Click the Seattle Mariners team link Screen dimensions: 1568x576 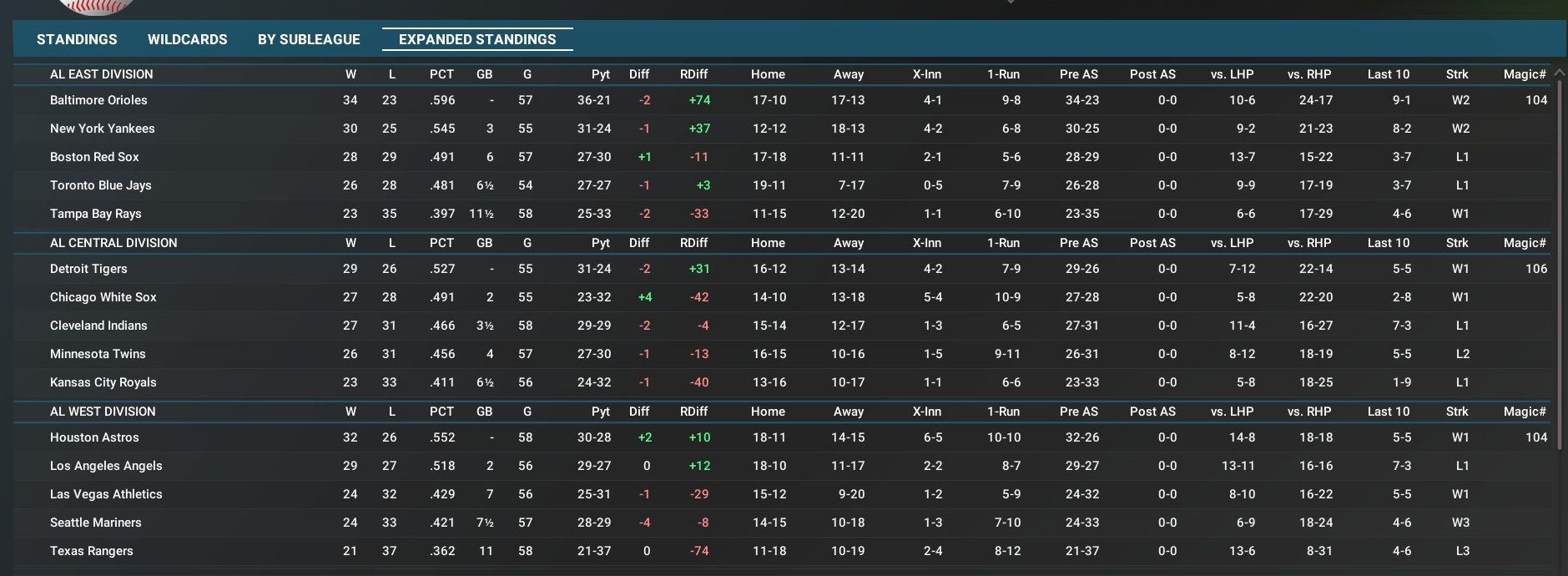point(95,523)
